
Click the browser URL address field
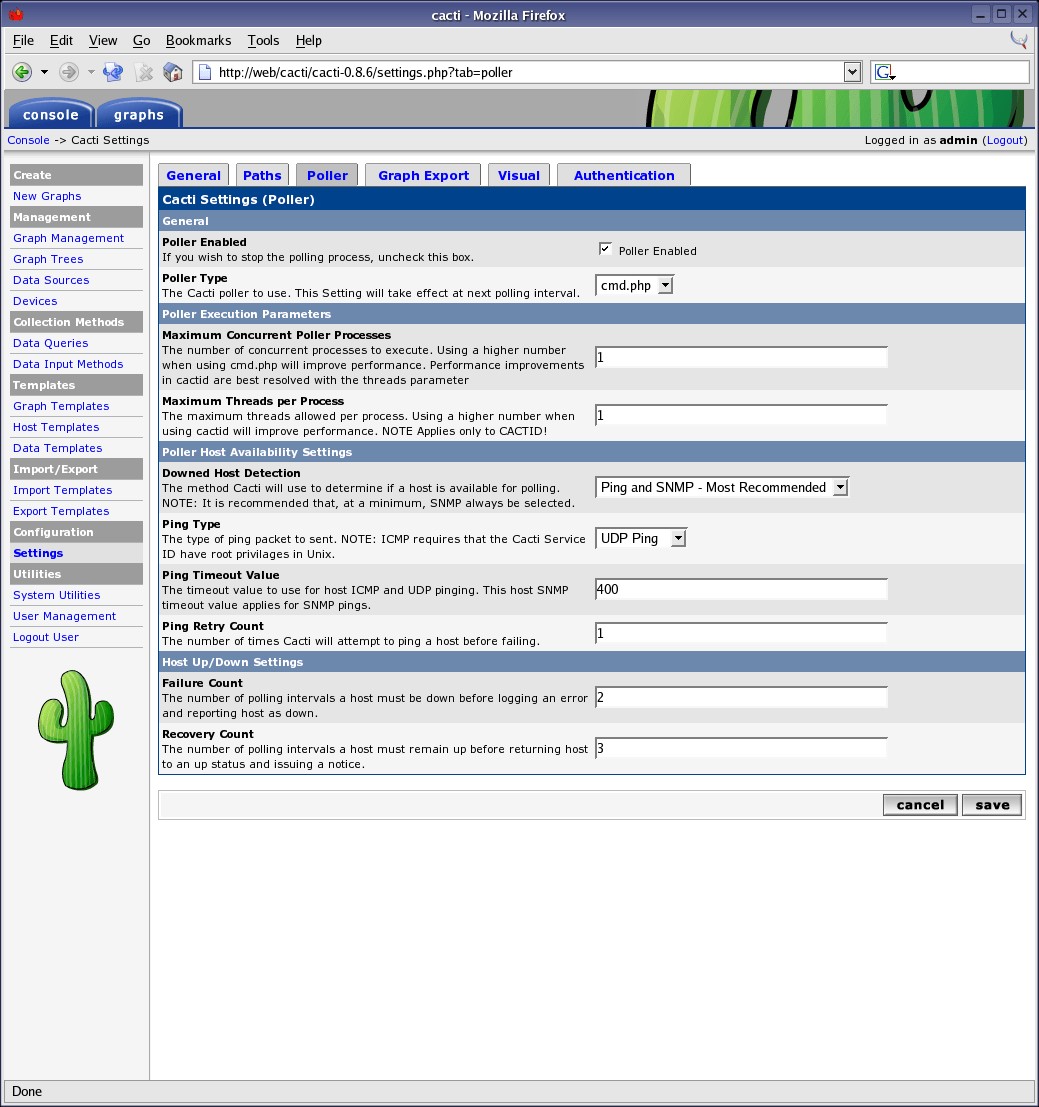coord(529,72)
